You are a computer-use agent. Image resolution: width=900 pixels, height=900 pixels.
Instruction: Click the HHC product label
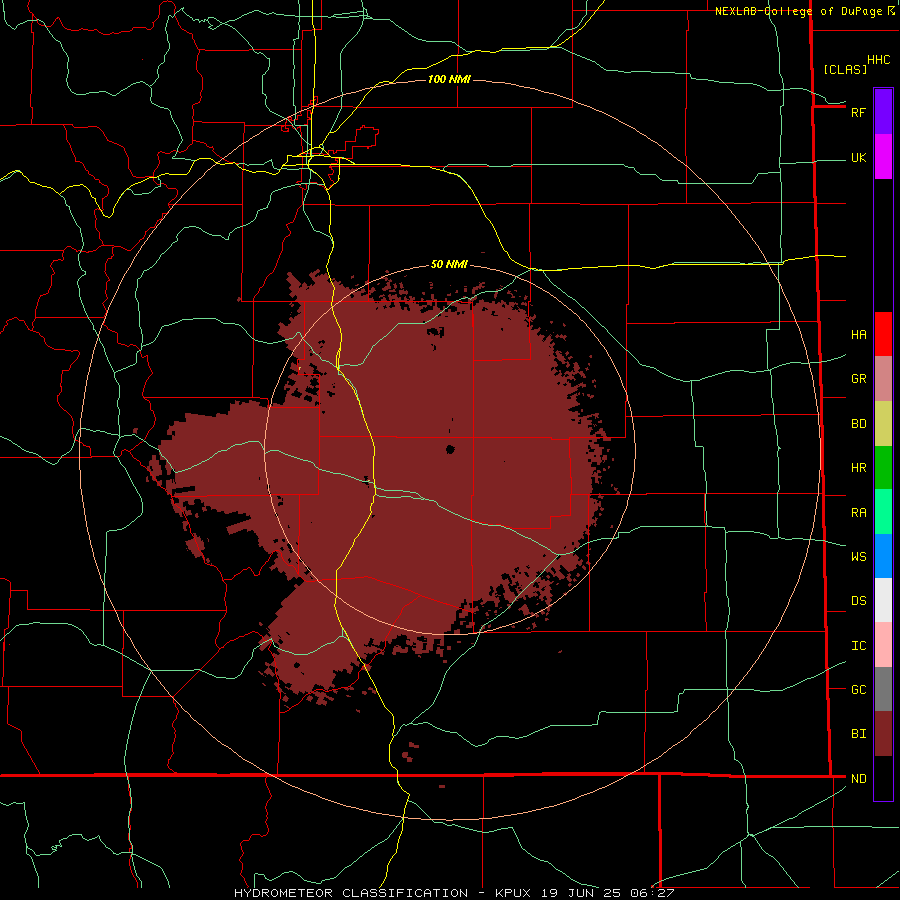tap(879, 60)
